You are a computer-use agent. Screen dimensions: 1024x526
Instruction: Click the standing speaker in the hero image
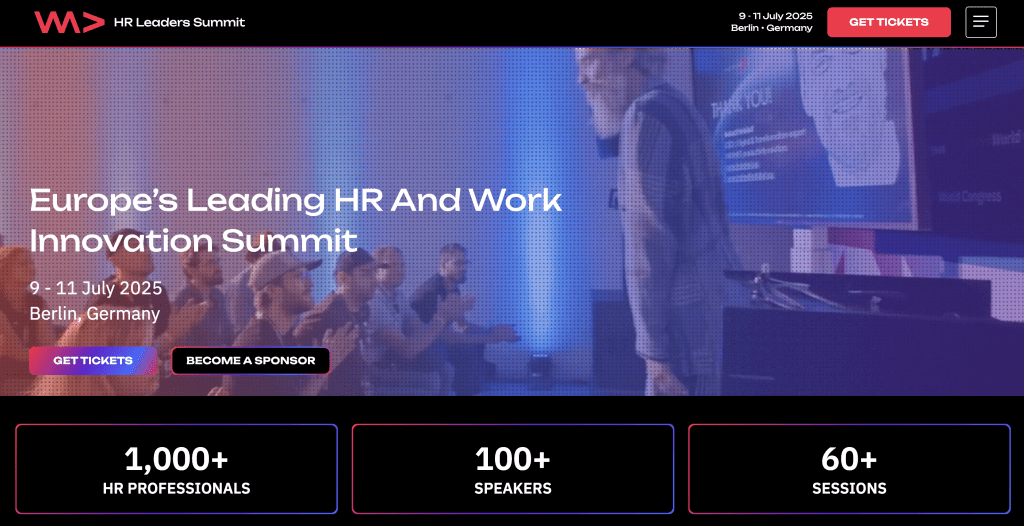coord(660,222)
